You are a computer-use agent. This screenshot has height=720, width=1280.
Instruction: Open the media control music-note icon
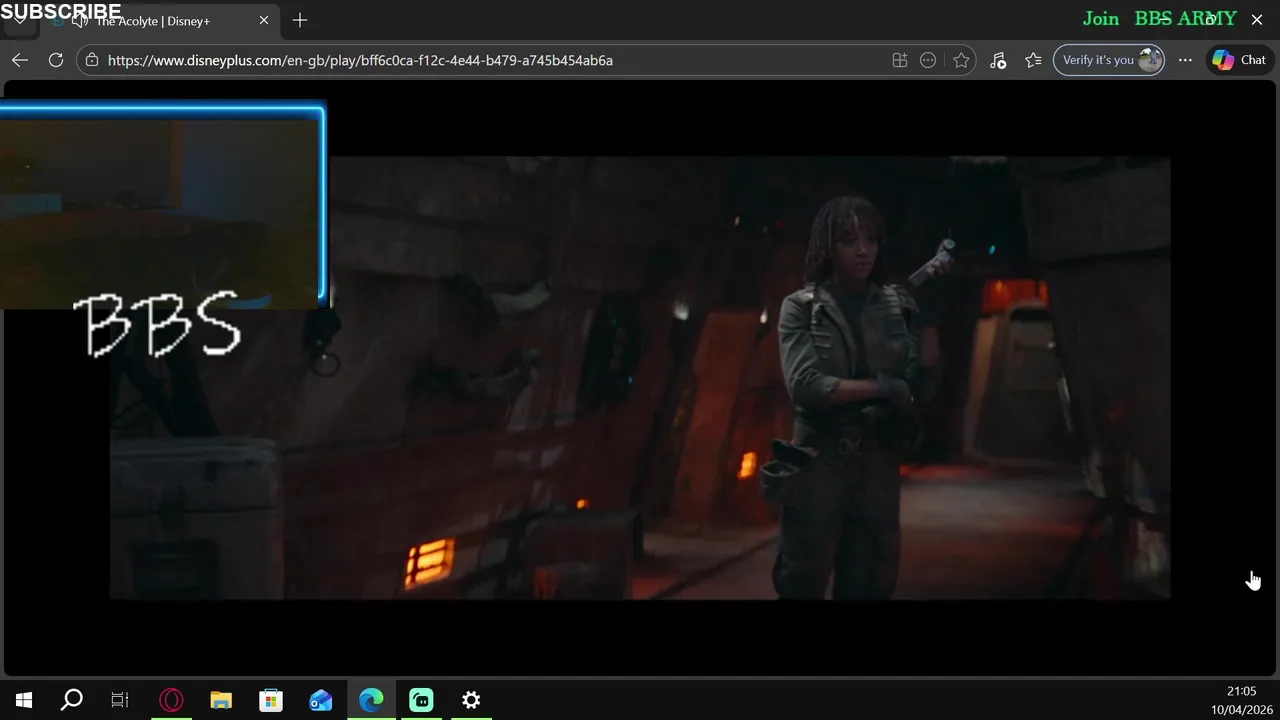coord(998,60)
